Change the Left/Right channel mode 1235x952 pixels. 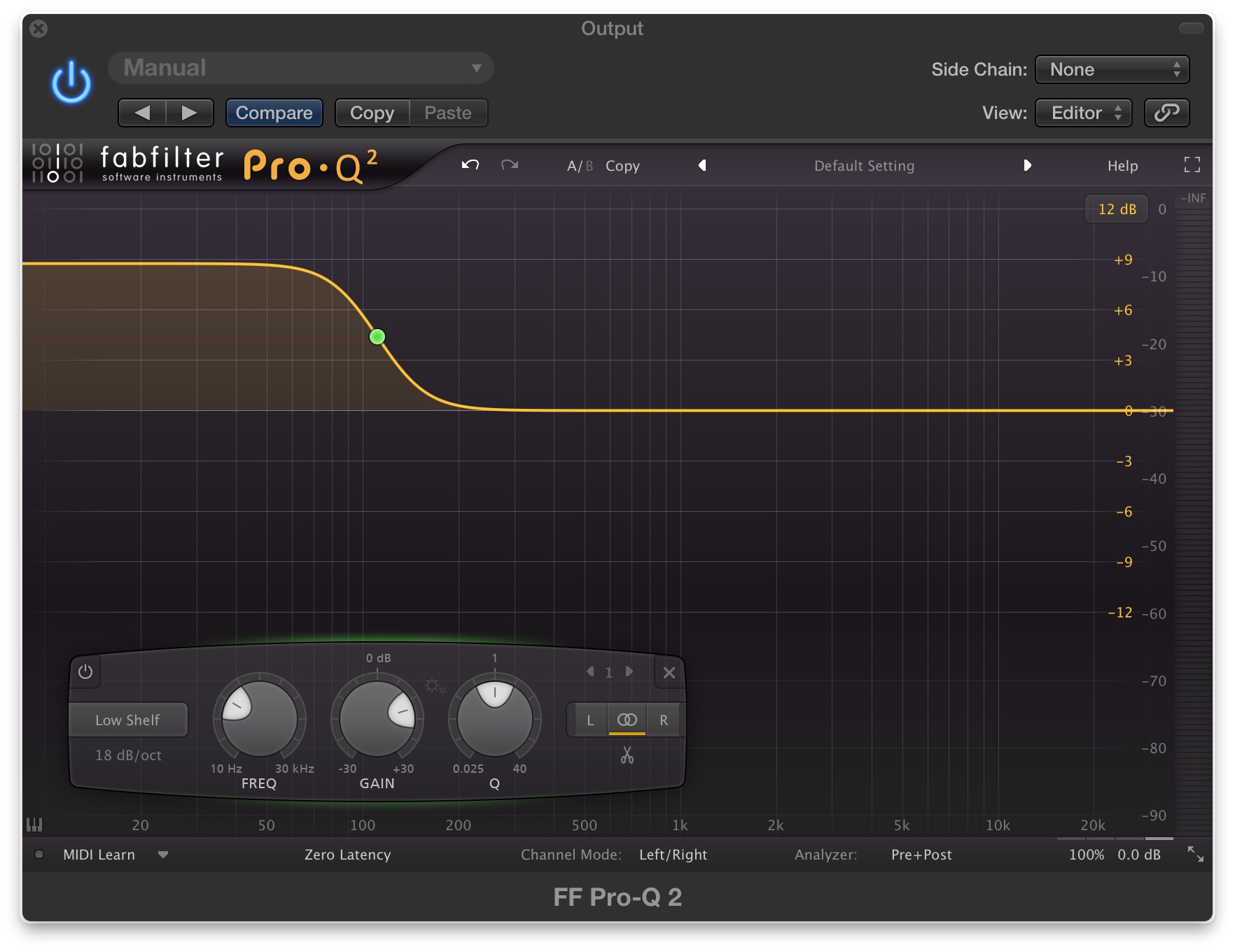pos(673,855)
